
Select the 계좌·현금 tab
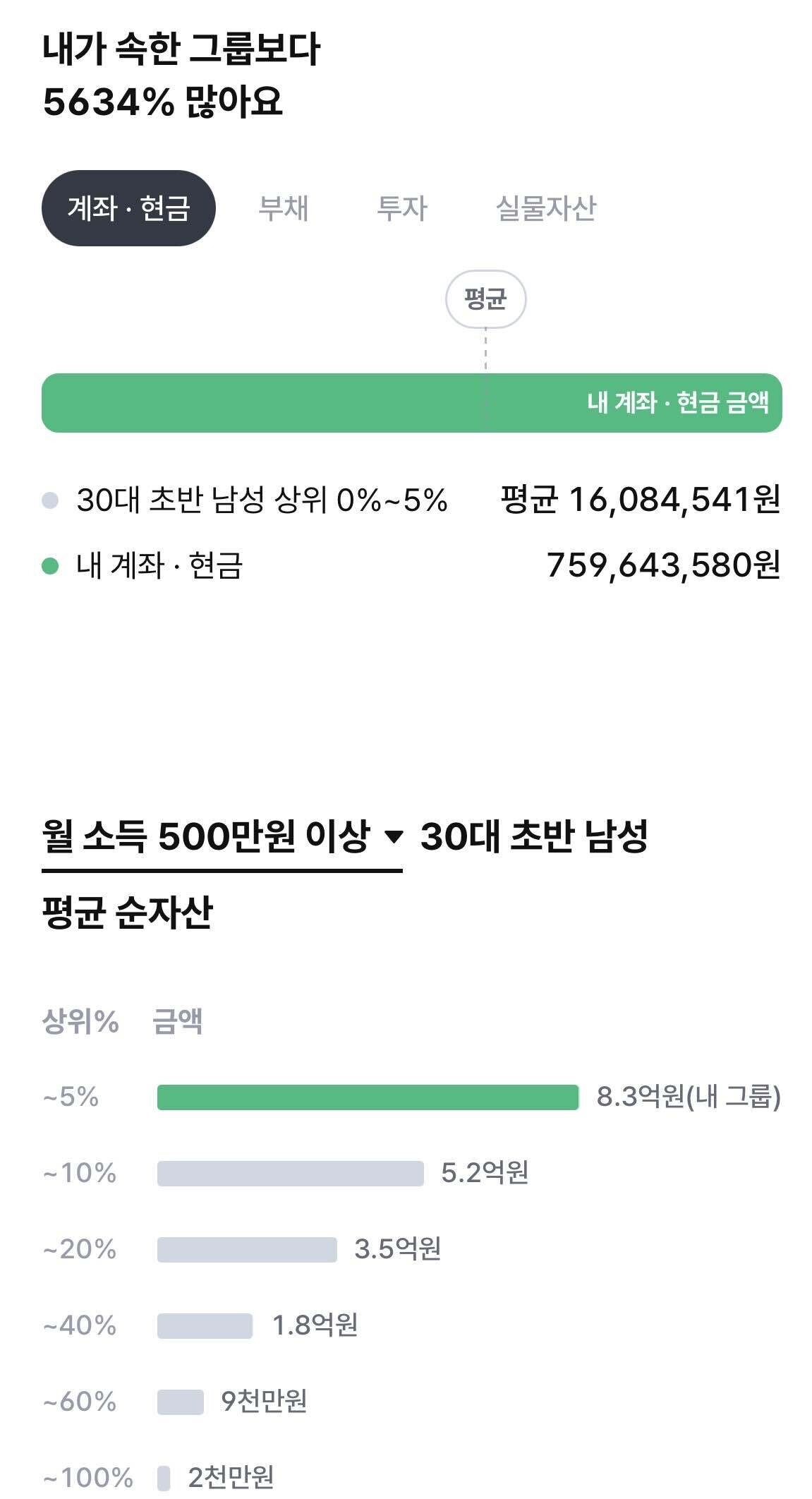131,207
